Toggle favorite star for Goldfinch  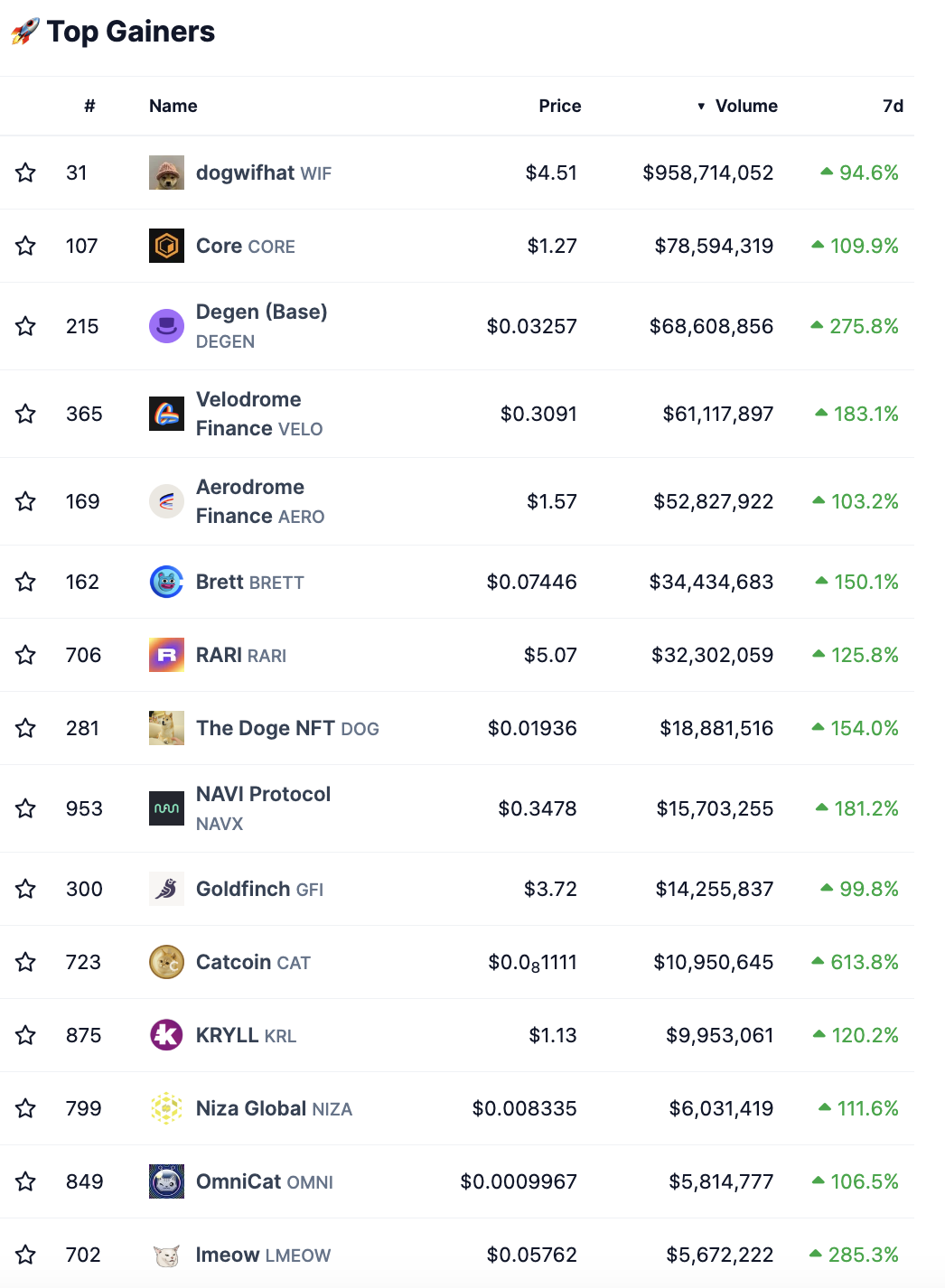pos(25,889)
